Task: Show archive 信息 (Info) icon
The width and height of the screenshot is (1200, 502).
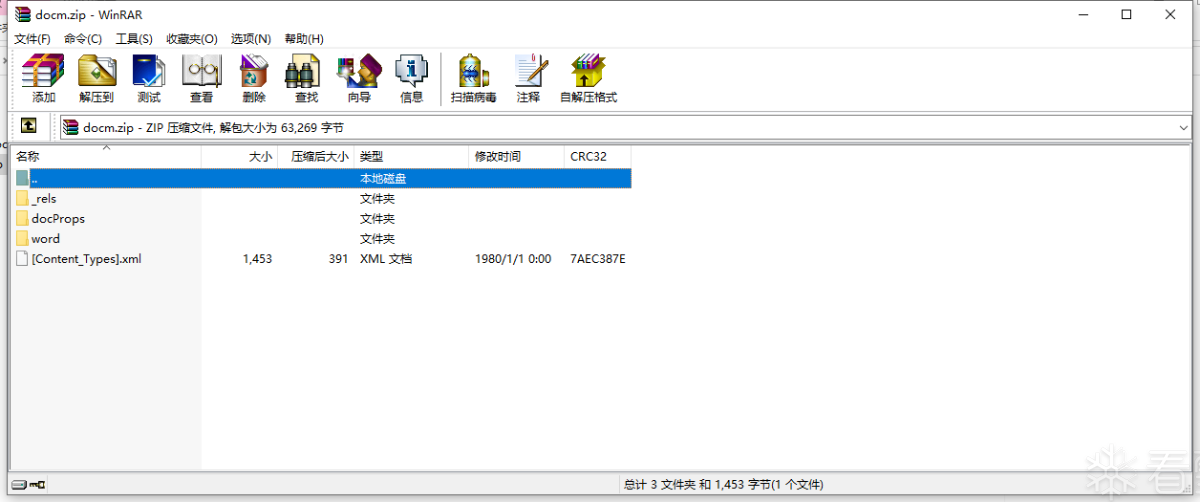Action: [412, 79]
